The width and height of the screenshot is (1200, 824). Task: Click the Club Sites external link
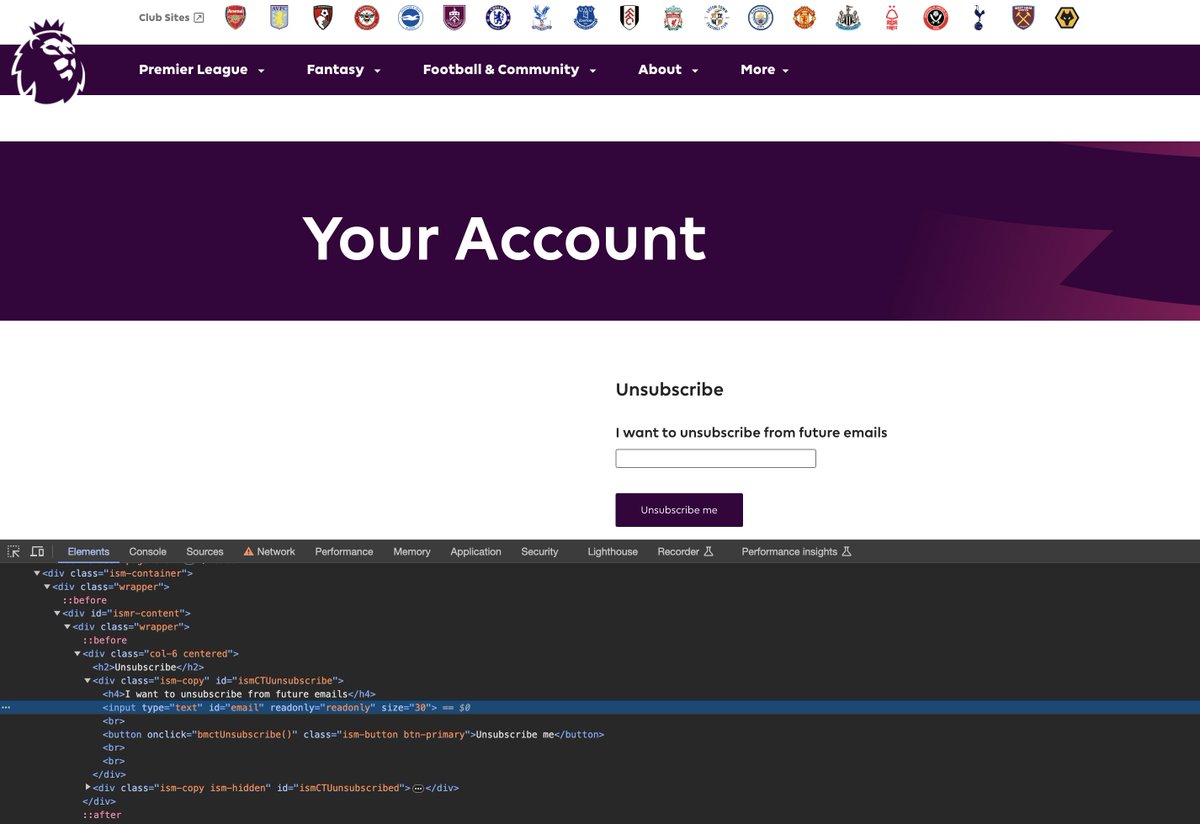click(171, 17)
